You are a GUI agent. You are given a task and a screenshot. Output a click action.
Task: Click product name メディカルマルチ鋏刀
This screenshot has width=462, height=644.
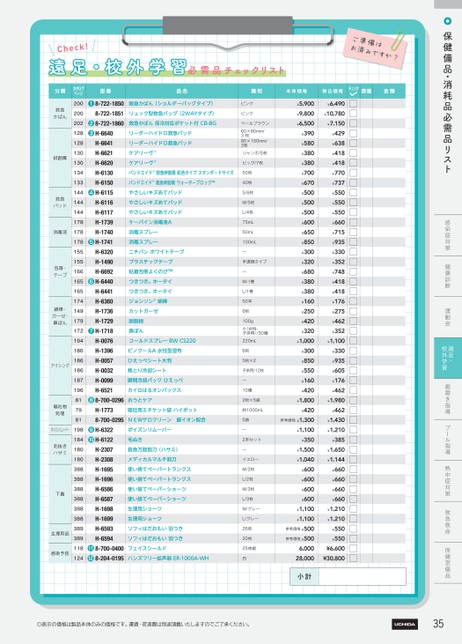152,459
